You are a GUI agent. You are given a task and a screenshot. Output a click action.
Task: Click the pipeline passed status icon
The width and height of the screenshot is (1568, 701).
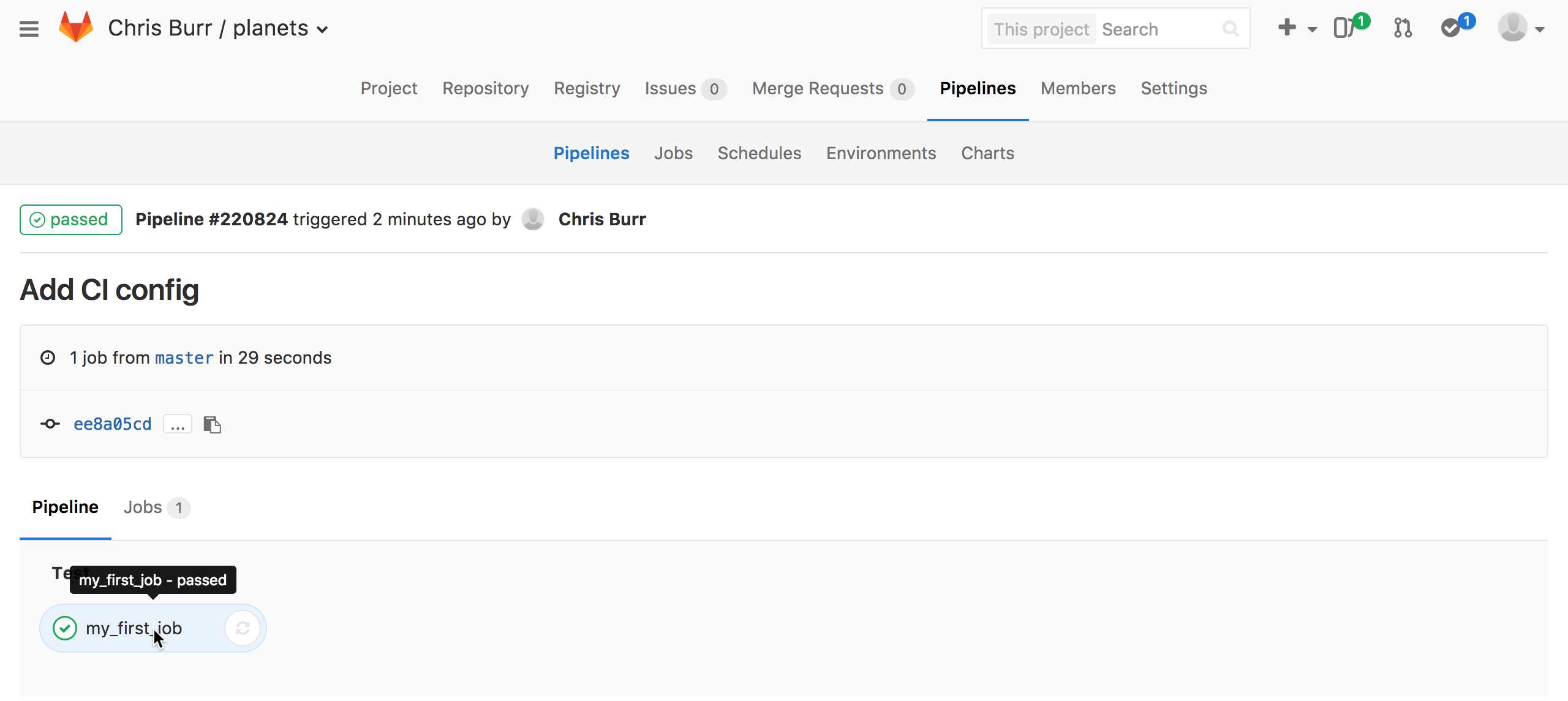click(x=38, y=219)
